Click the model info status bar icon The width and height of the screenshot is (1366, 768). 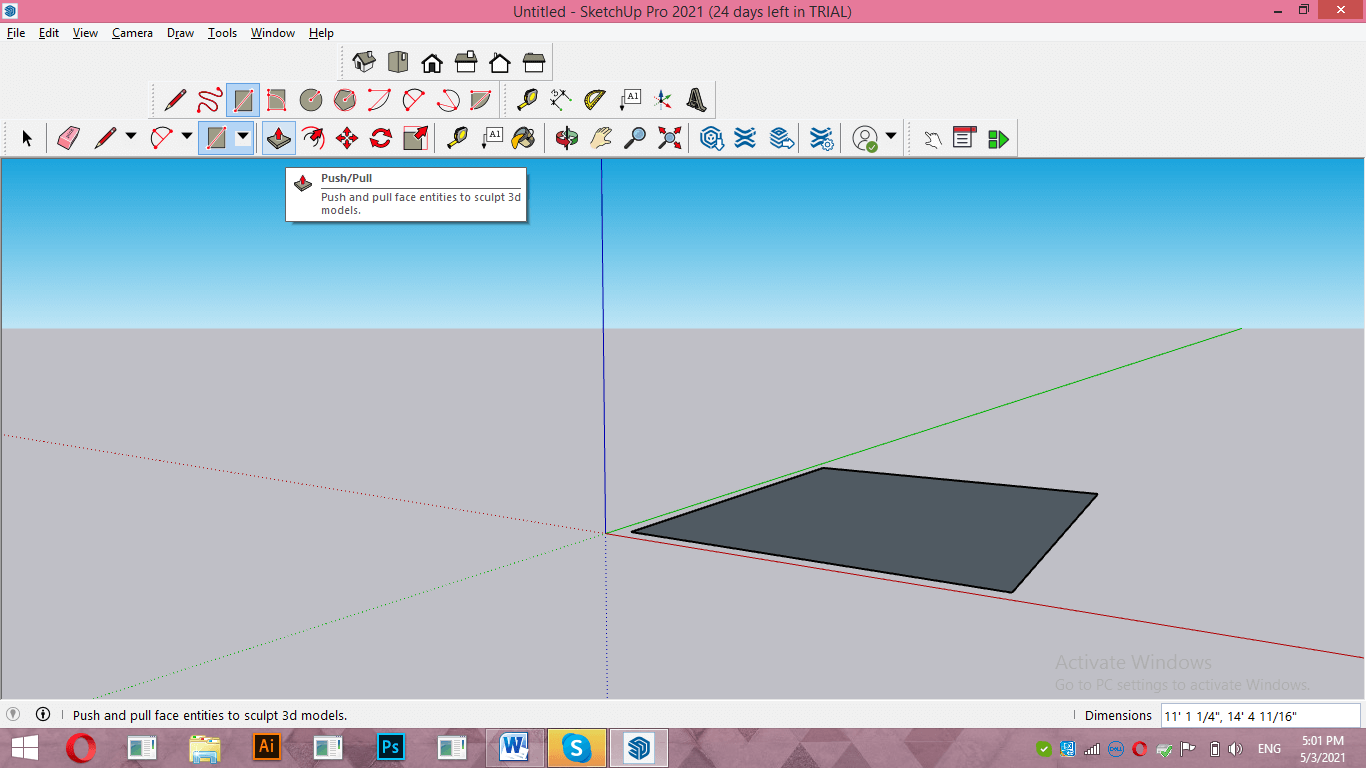click(43, 714)
